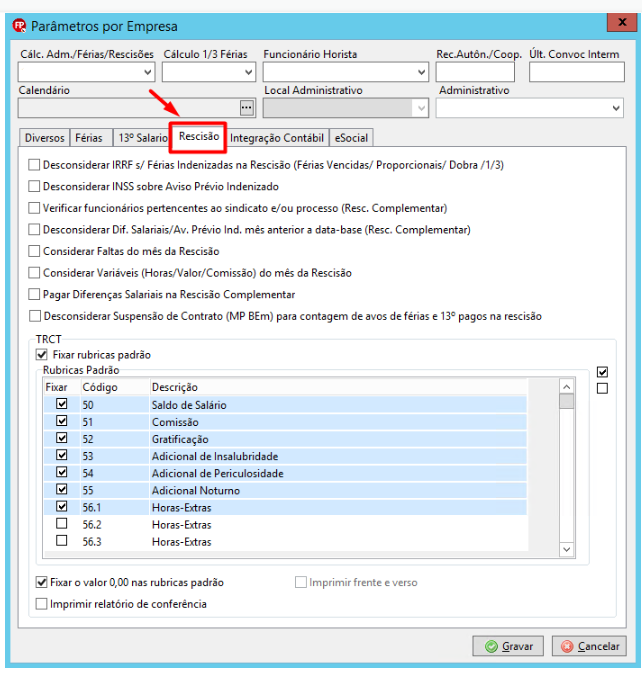Select Saldo de Salário description cell

point(338,405)
